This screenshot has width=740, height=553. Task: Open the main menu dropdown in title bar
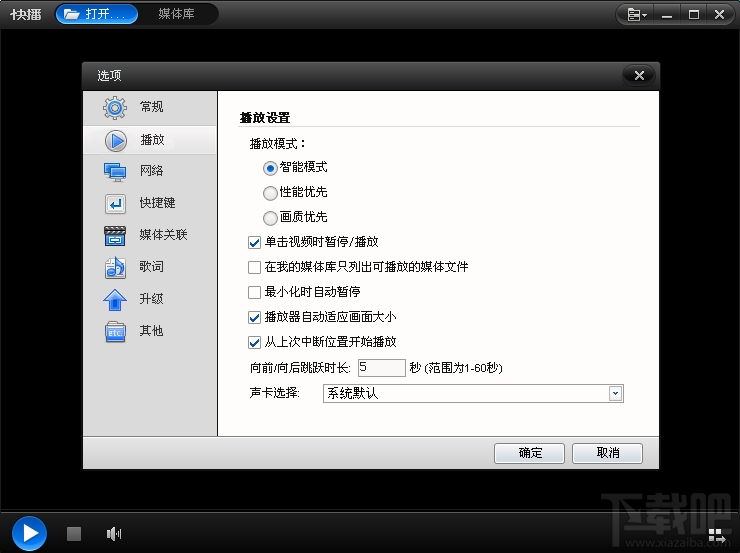tap(636, 15)
